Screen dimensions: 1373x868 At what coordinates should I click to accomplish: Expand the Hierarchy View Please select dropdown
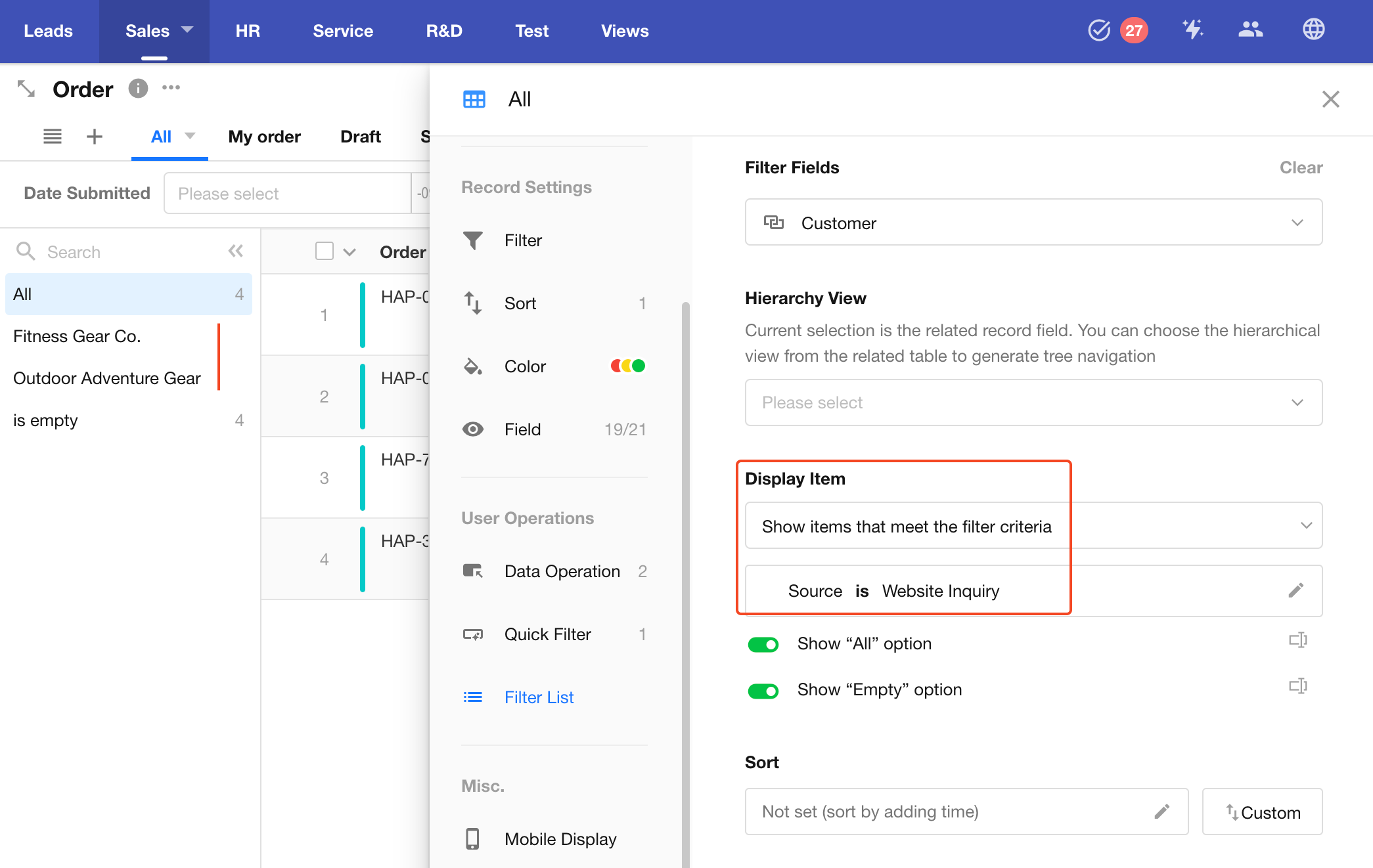click(x=1033, y=402)
